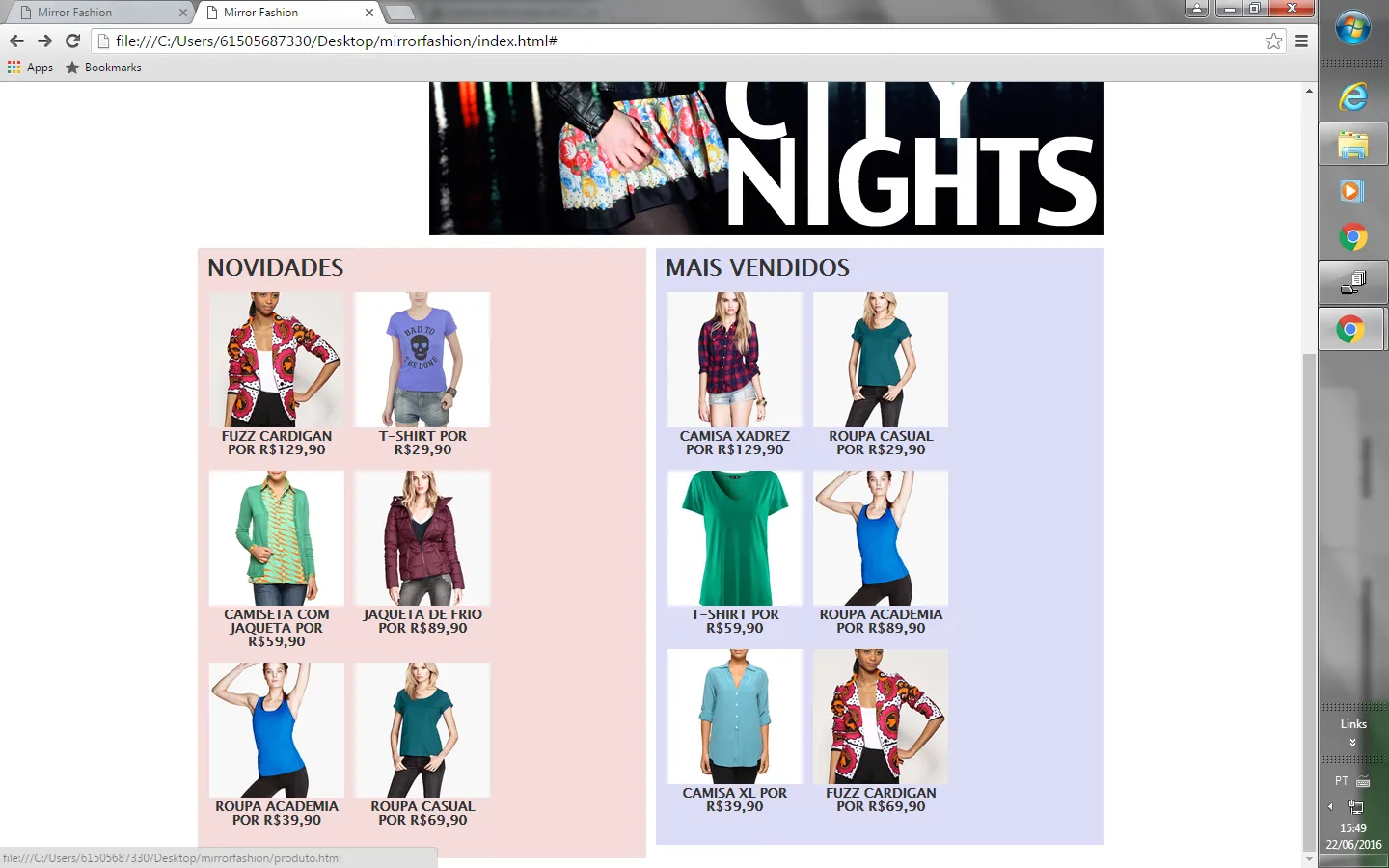
Task: Click the browser back arrow
Action: pos(16,41)
